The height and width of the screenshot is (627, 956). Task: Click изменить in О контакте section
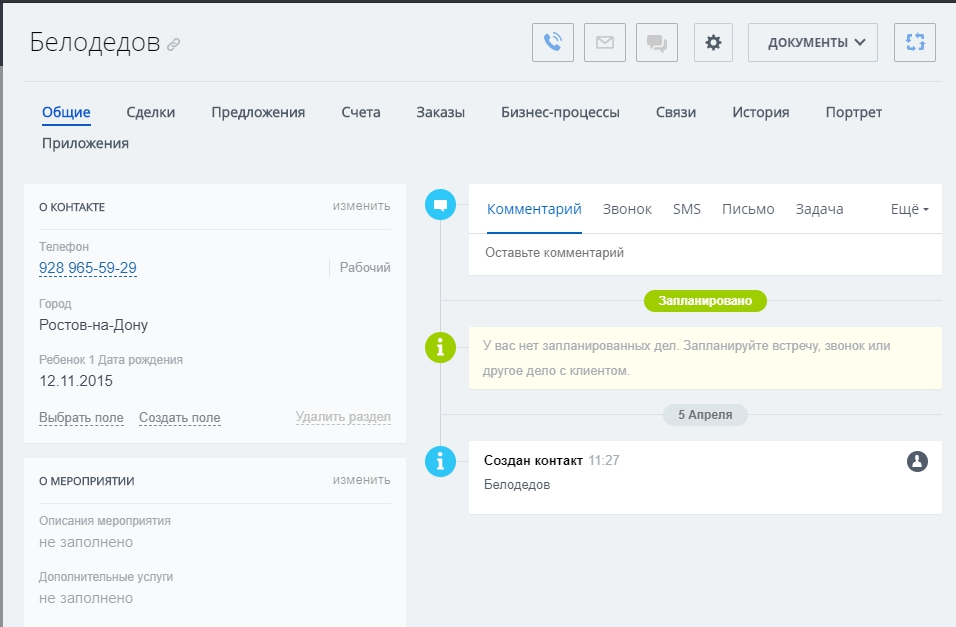[x=362, y=206]
